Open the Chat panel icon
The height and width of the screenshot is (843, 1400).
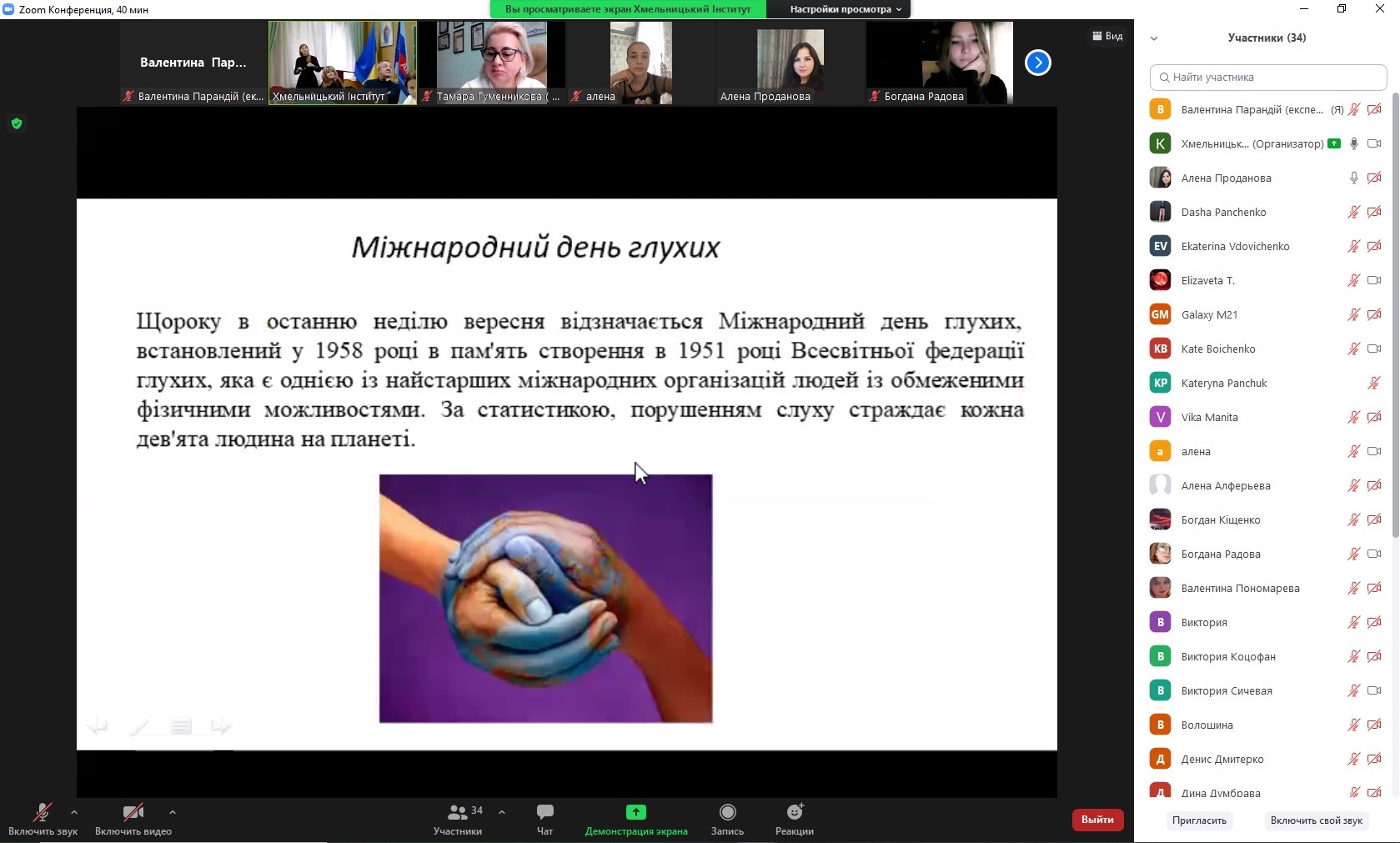[x=544, y=812]
